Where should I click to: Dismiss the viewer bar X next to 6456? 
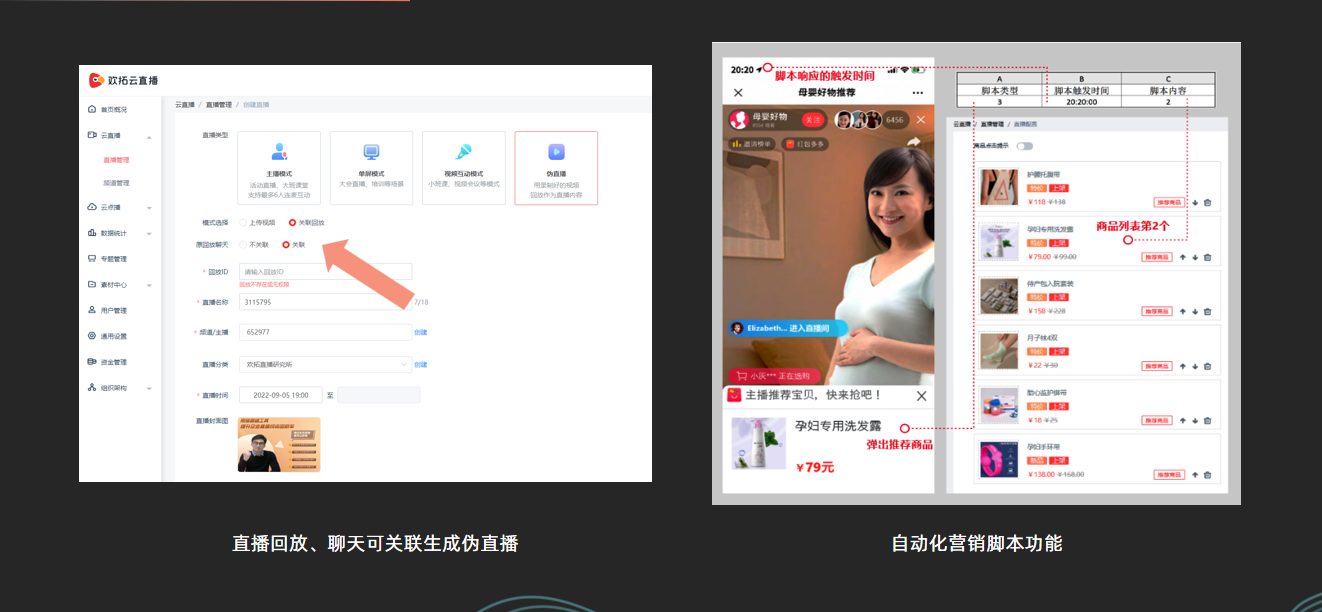pyautogui.click(x=921, y=120)
